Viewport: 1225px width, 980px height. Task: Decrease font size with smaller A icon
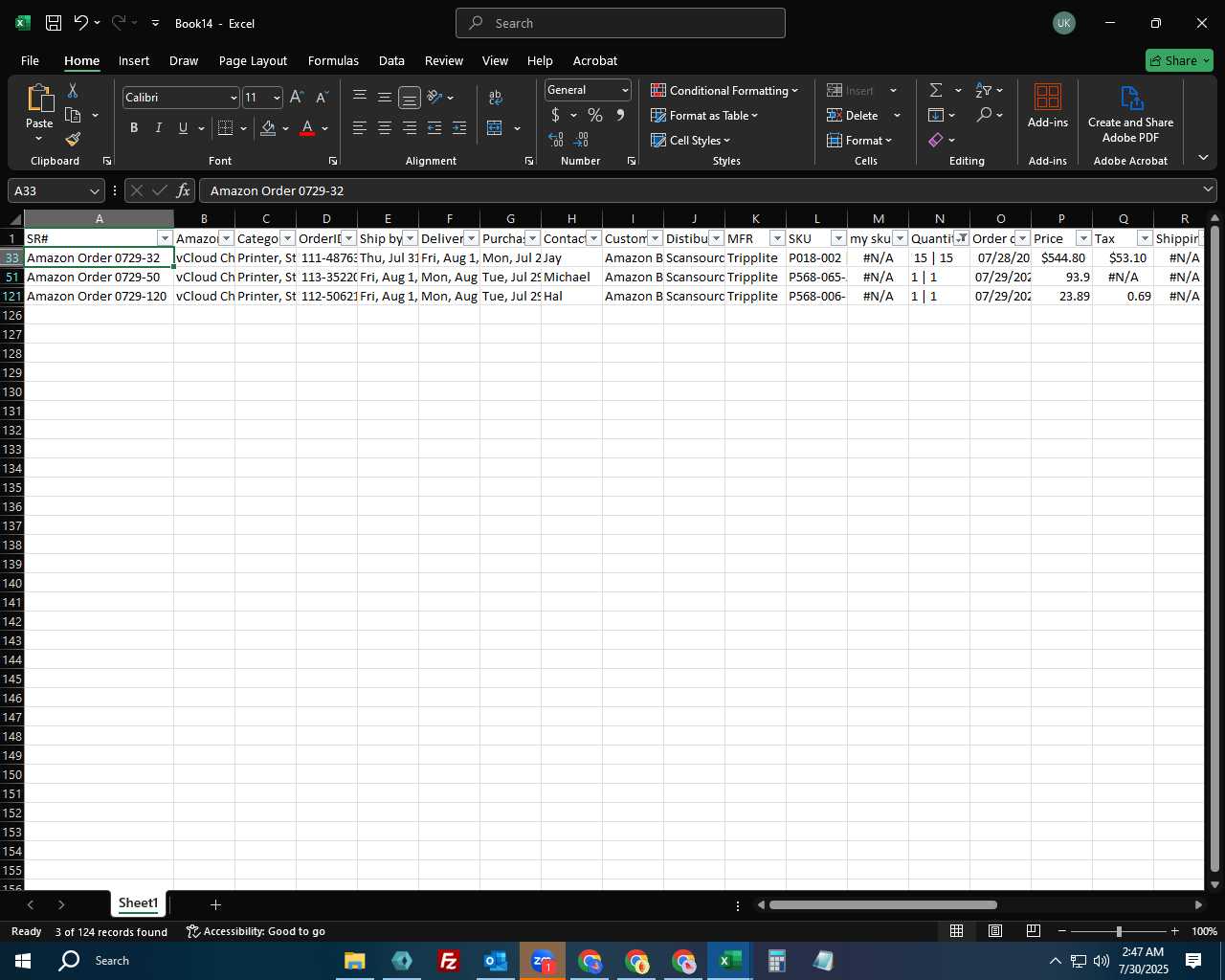[x=322, y=98]
